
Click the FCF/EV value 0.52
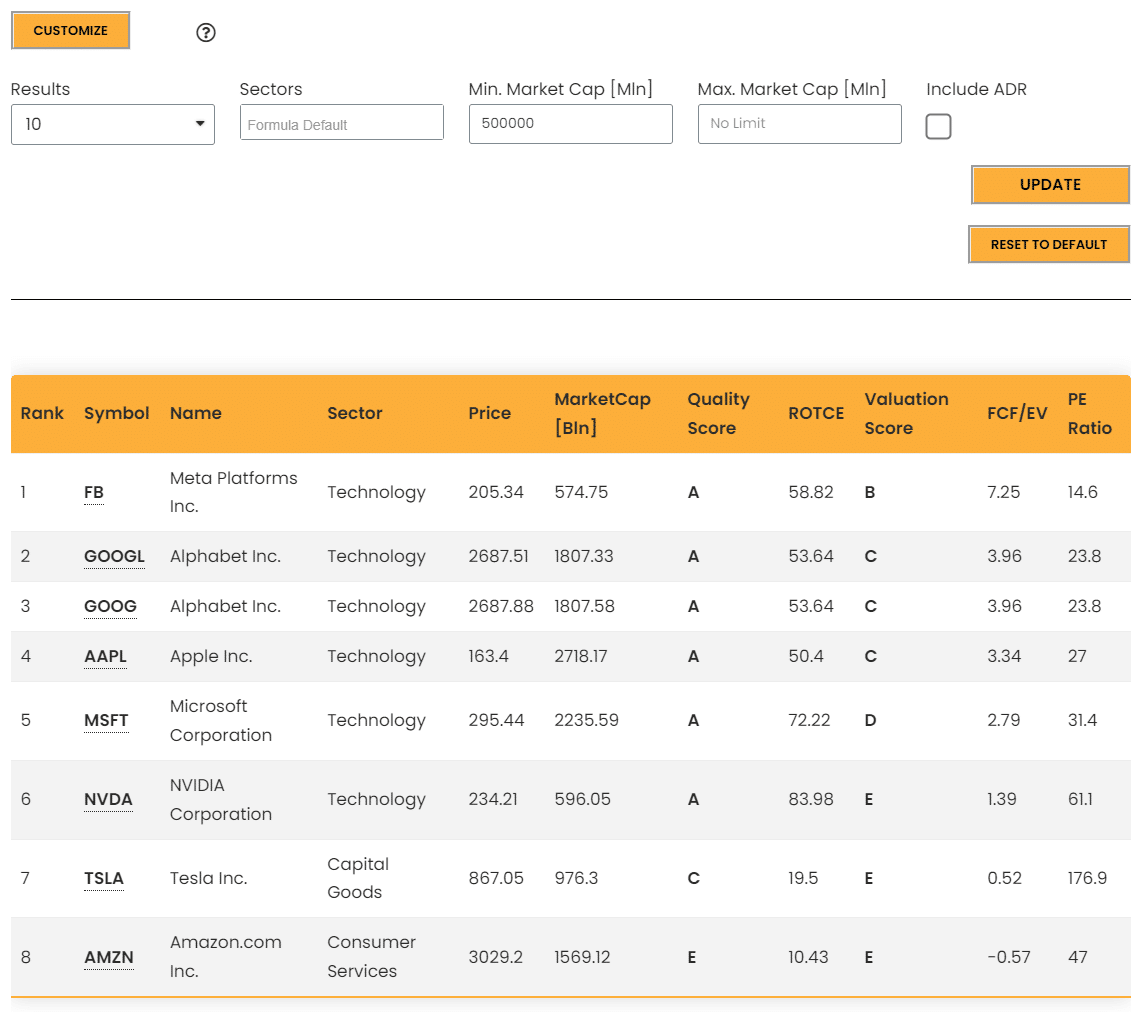click(1004, 878)
